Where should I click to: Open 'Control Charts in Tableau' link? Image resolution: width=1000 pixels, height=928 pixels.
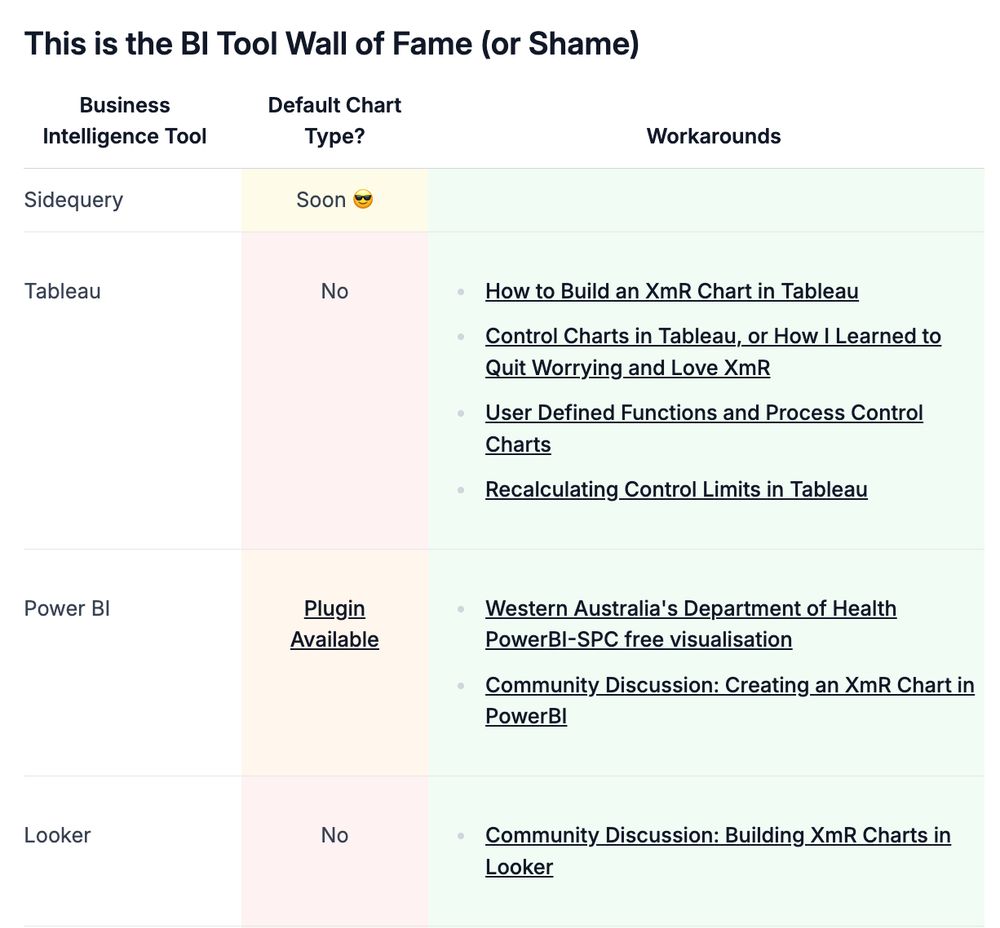(x=713, y=352)
